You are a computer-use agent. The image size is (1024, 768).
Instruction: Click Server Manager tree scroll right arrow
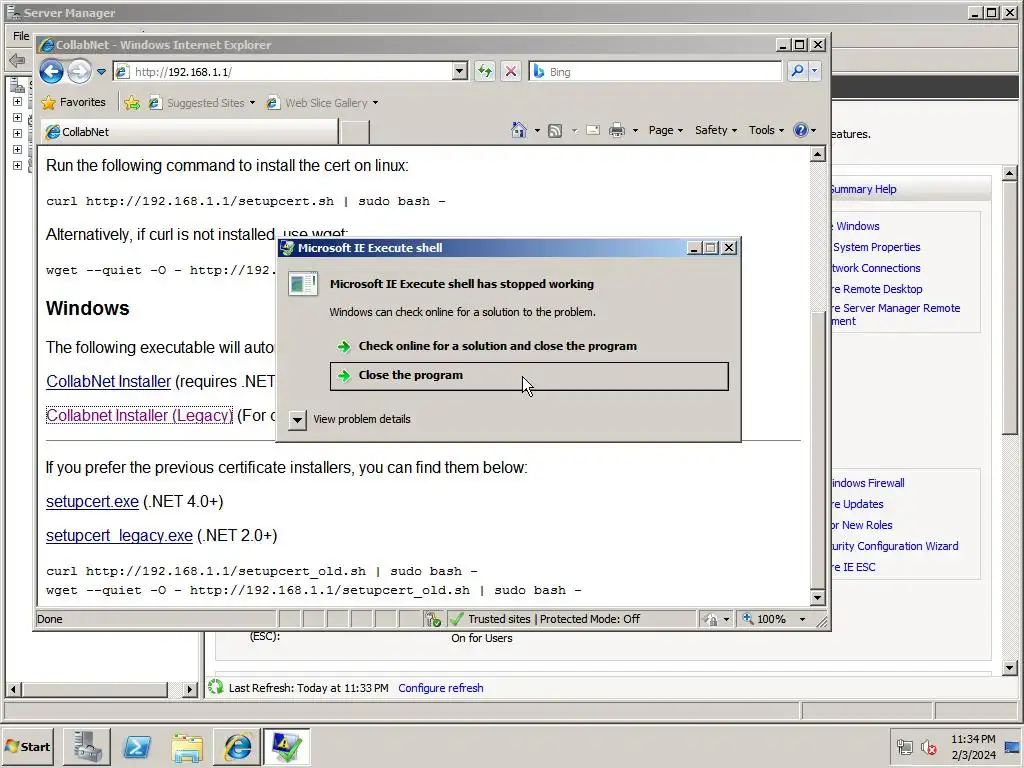click(189, 689)
